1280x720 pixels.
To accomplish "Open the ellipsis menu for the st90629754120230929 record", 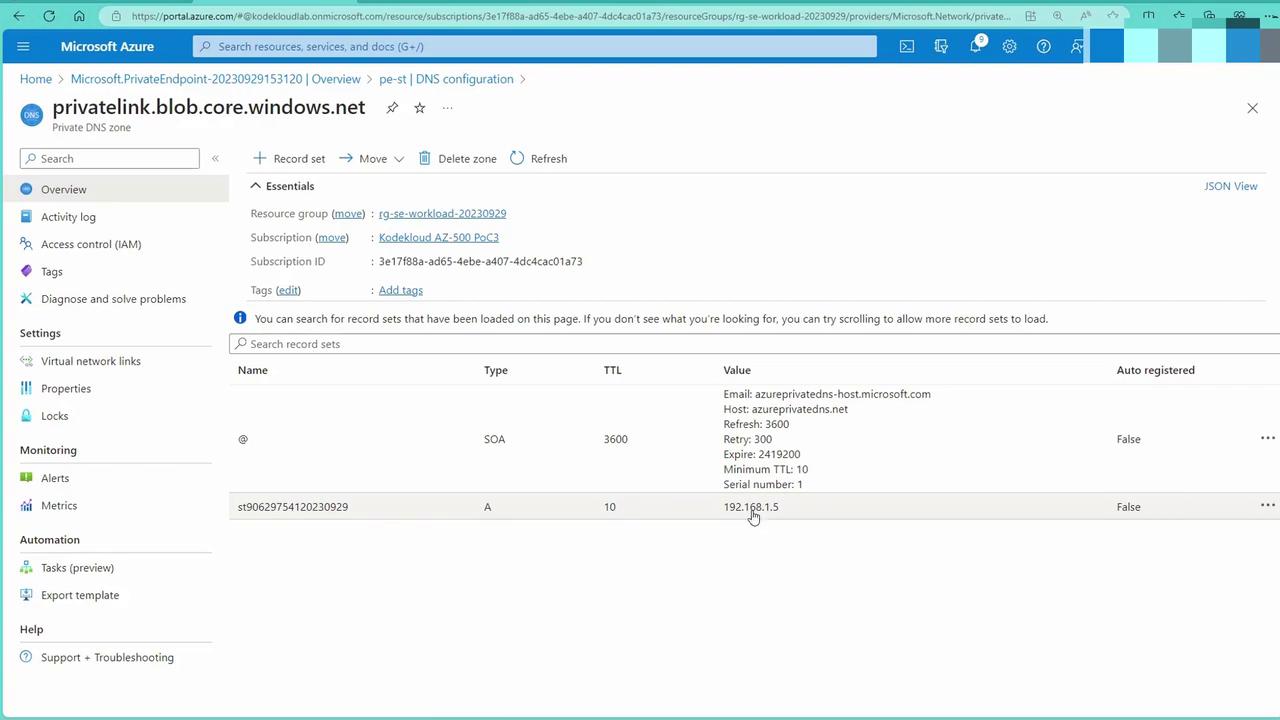I will coord(1267,506).
